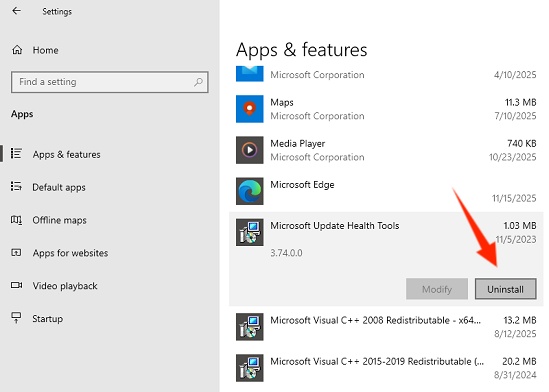Open Offline maps page
The image size is (549, 392).
pos(60,220)
